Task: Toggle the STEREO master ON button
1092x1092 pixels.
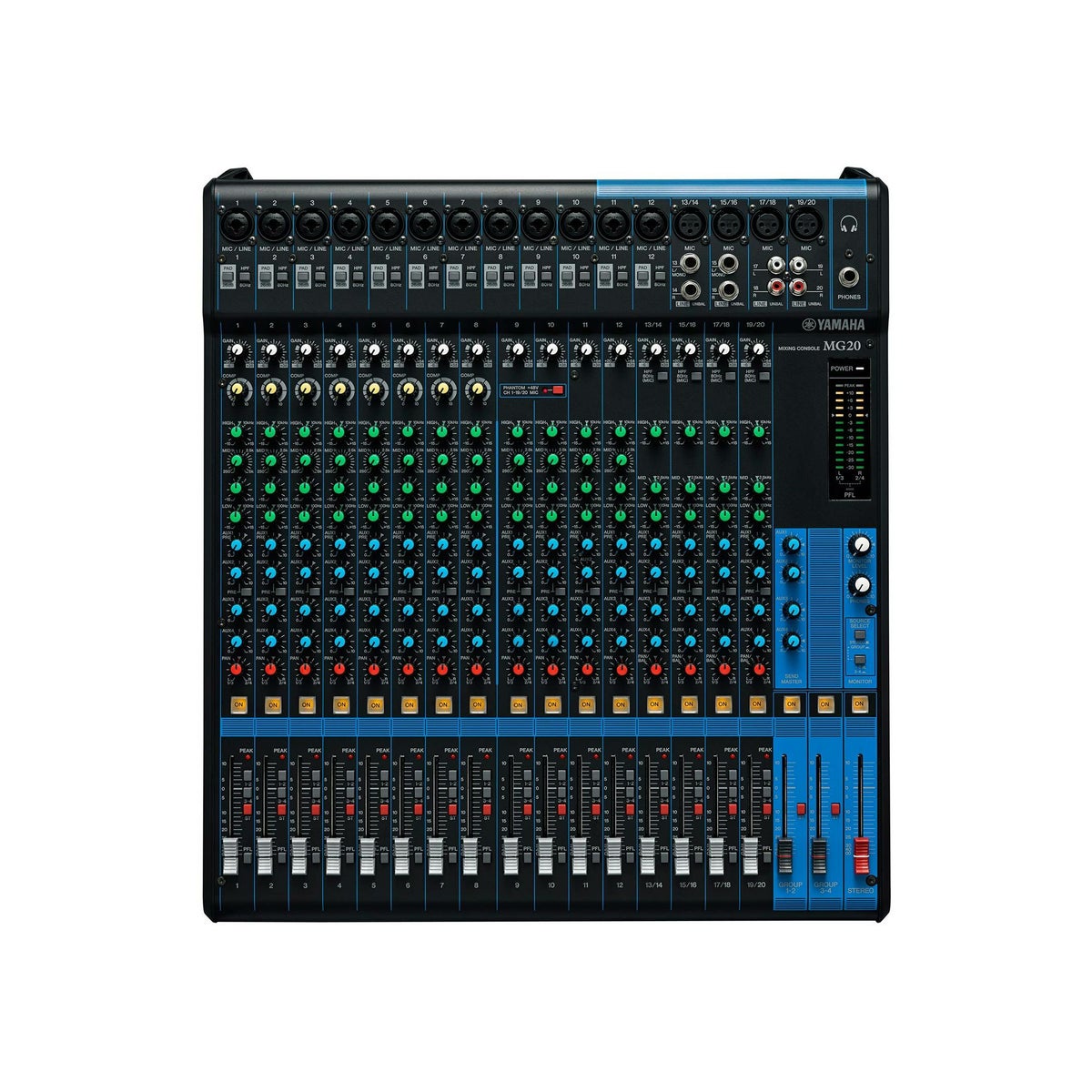Action: tap(859, 703)
